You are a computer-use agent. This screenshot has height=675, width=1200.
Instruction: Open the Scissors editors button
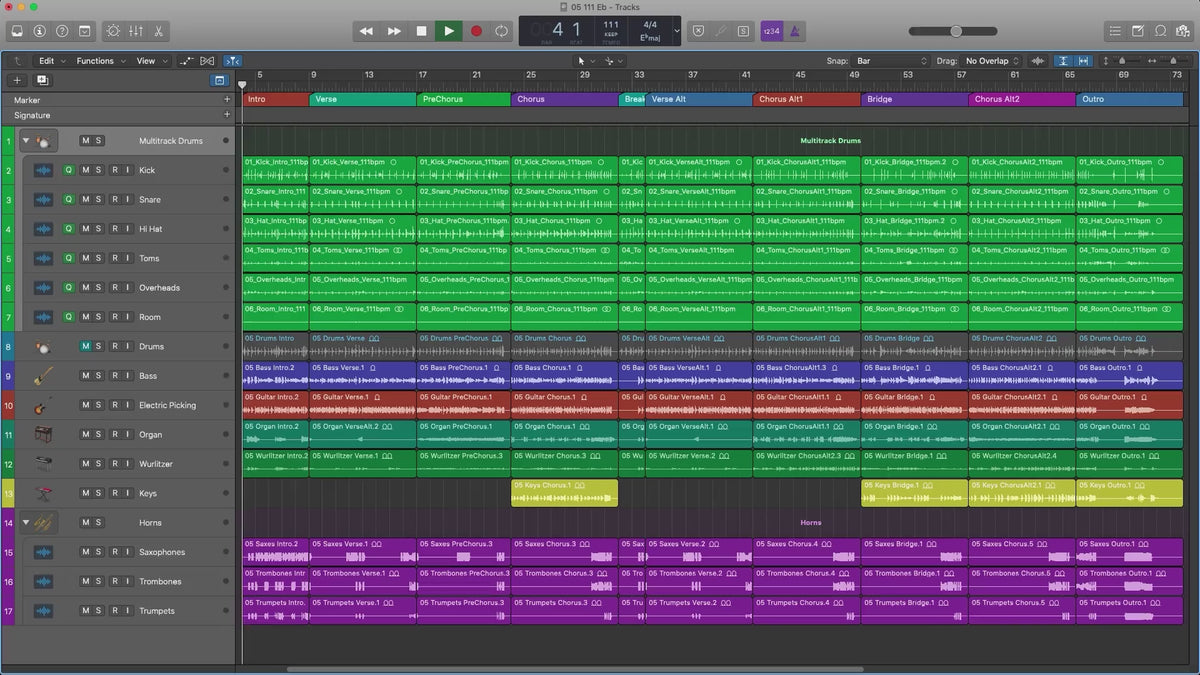(159, 31)
